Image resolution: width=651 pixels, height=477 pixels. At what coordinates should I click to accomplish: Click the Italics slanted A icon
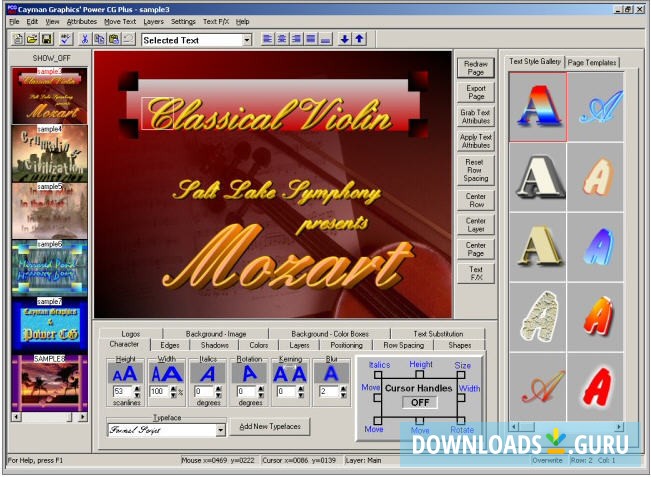coord(208,374)
